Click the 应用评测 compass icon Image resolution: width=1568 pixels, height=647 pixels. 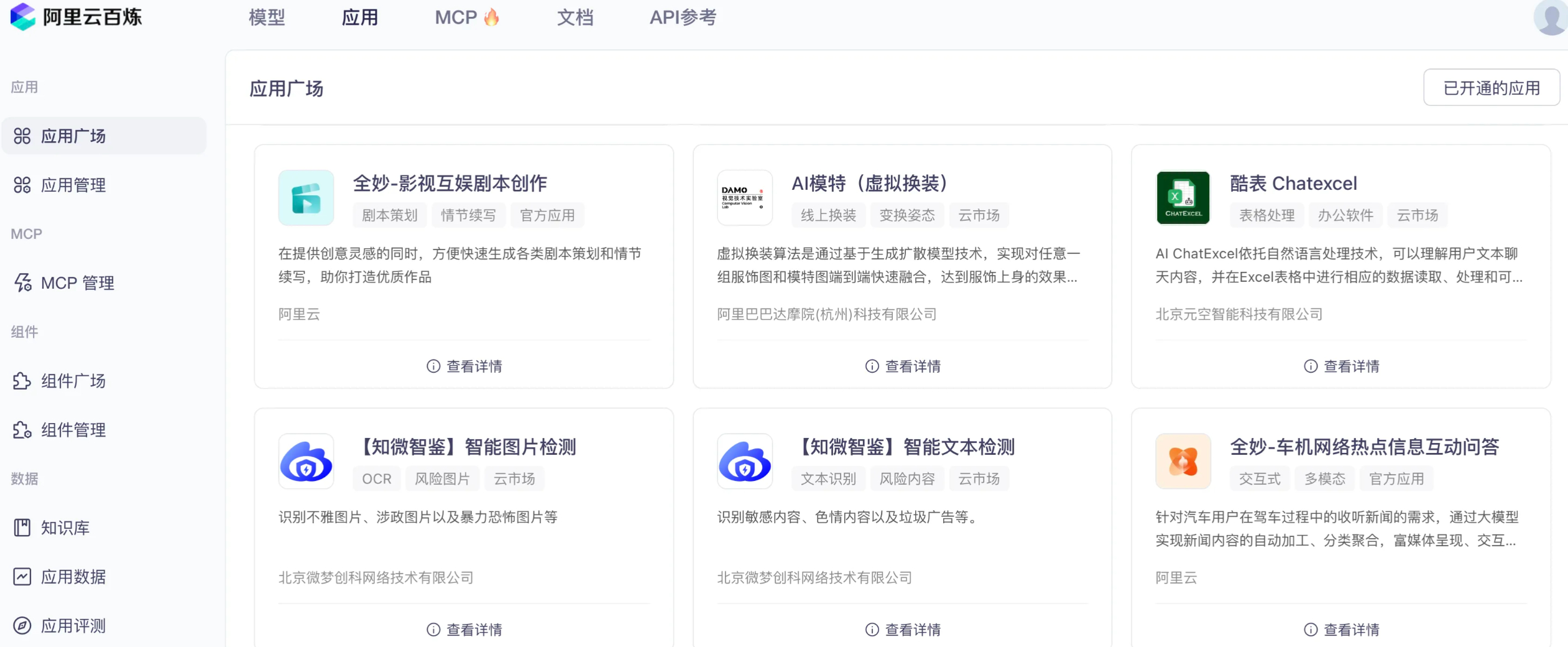coord(22,625)
